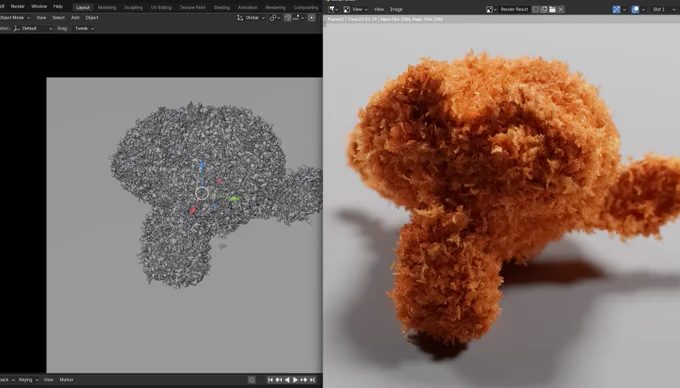Toggle proportional editing circle button
The width and height of the screenshot is (680, 388).
[311, 18]
